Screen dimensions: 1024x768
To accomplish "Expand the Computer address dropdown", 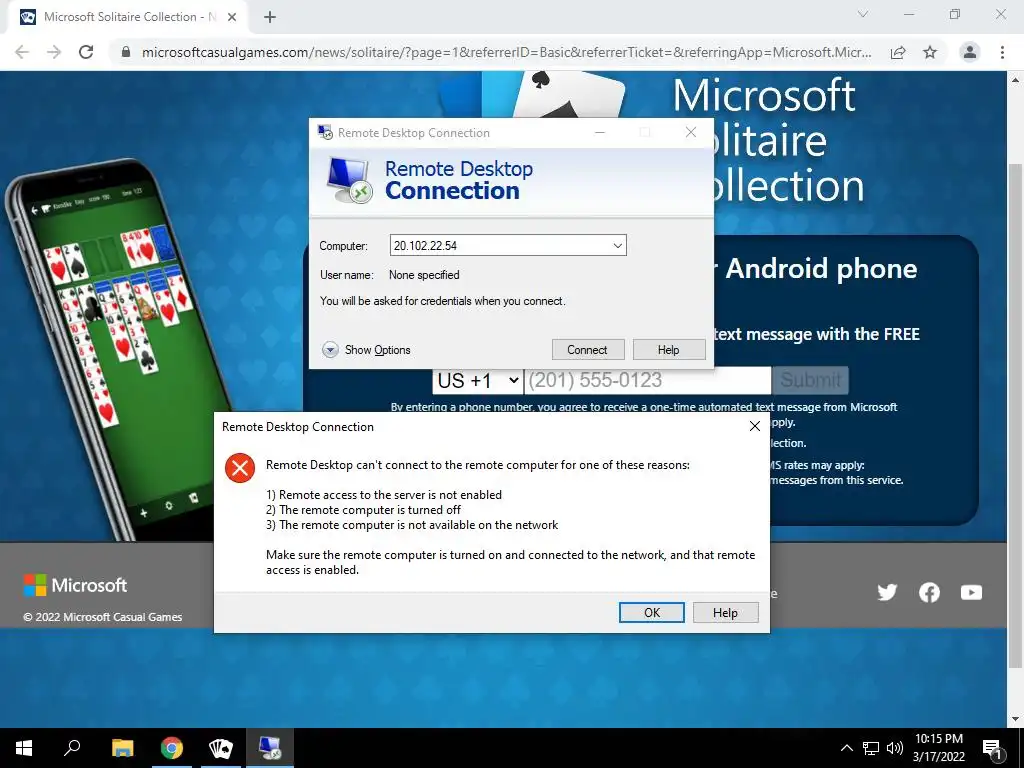I will click(x=617, y=246).
